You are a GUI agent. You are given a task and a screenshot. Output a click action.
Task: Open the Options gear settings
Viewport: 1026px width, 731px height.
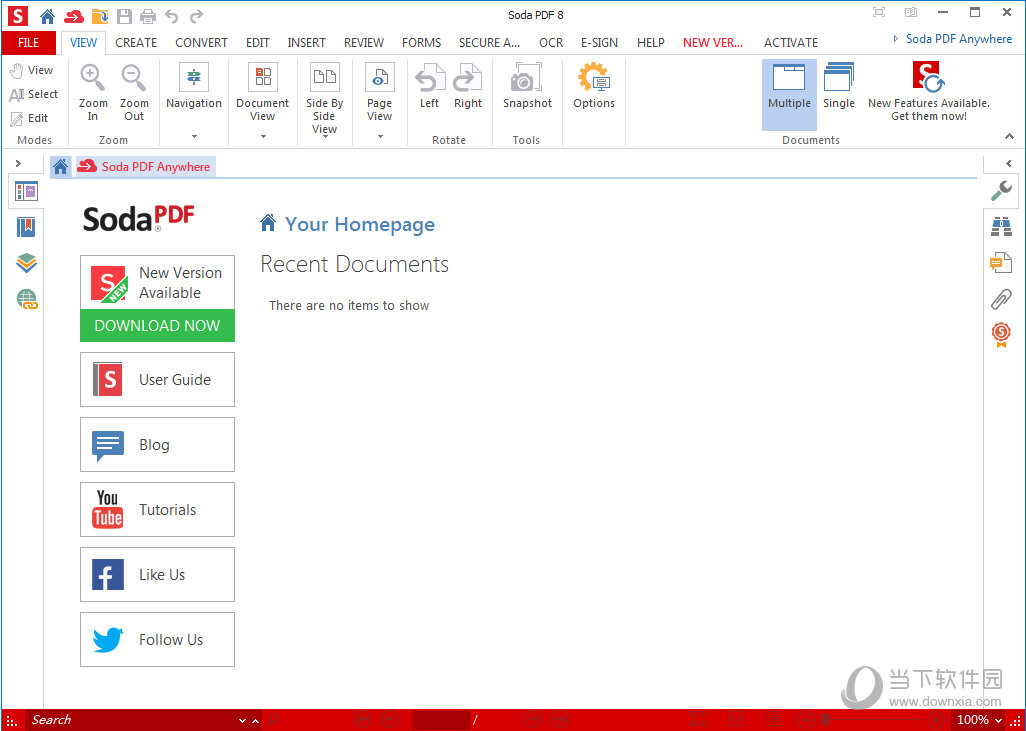tap(594, 86)
